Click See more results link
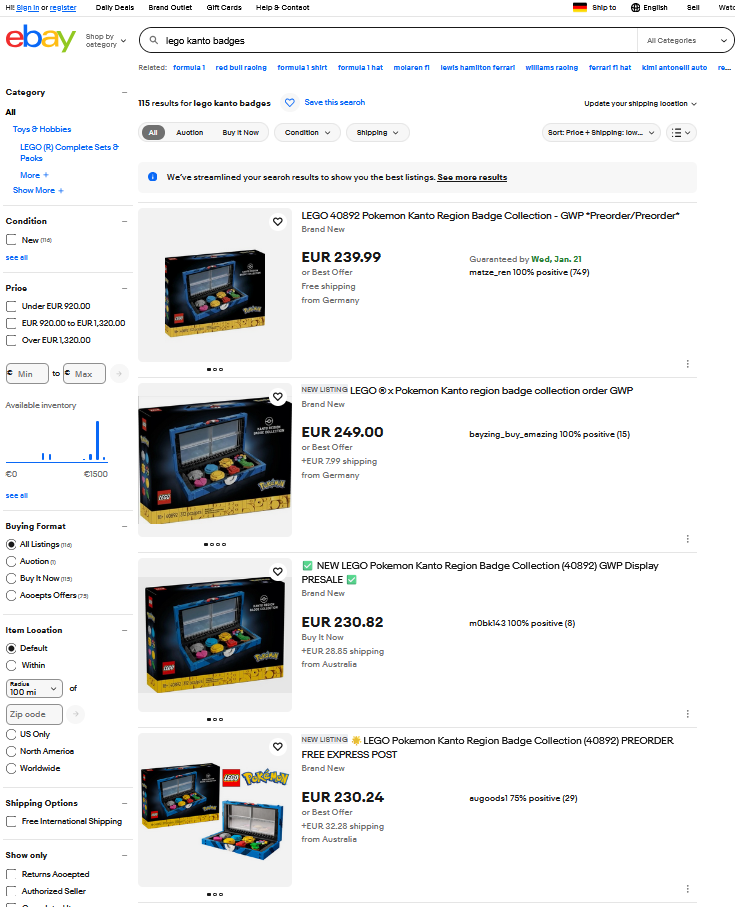Screen dimensions: 735x907 click(x=472, y=177)
